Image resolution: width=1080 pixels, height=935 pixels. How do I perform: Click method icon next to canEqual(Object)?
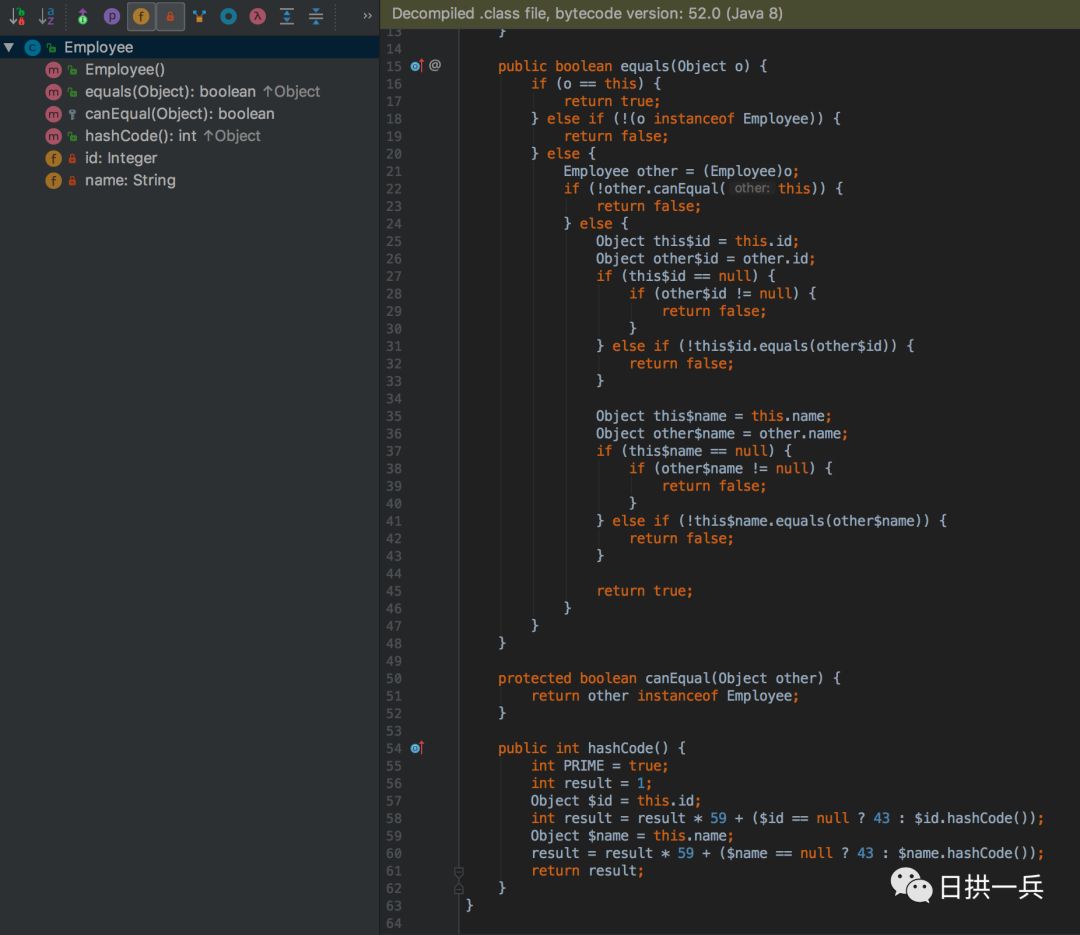pos(53,114)
